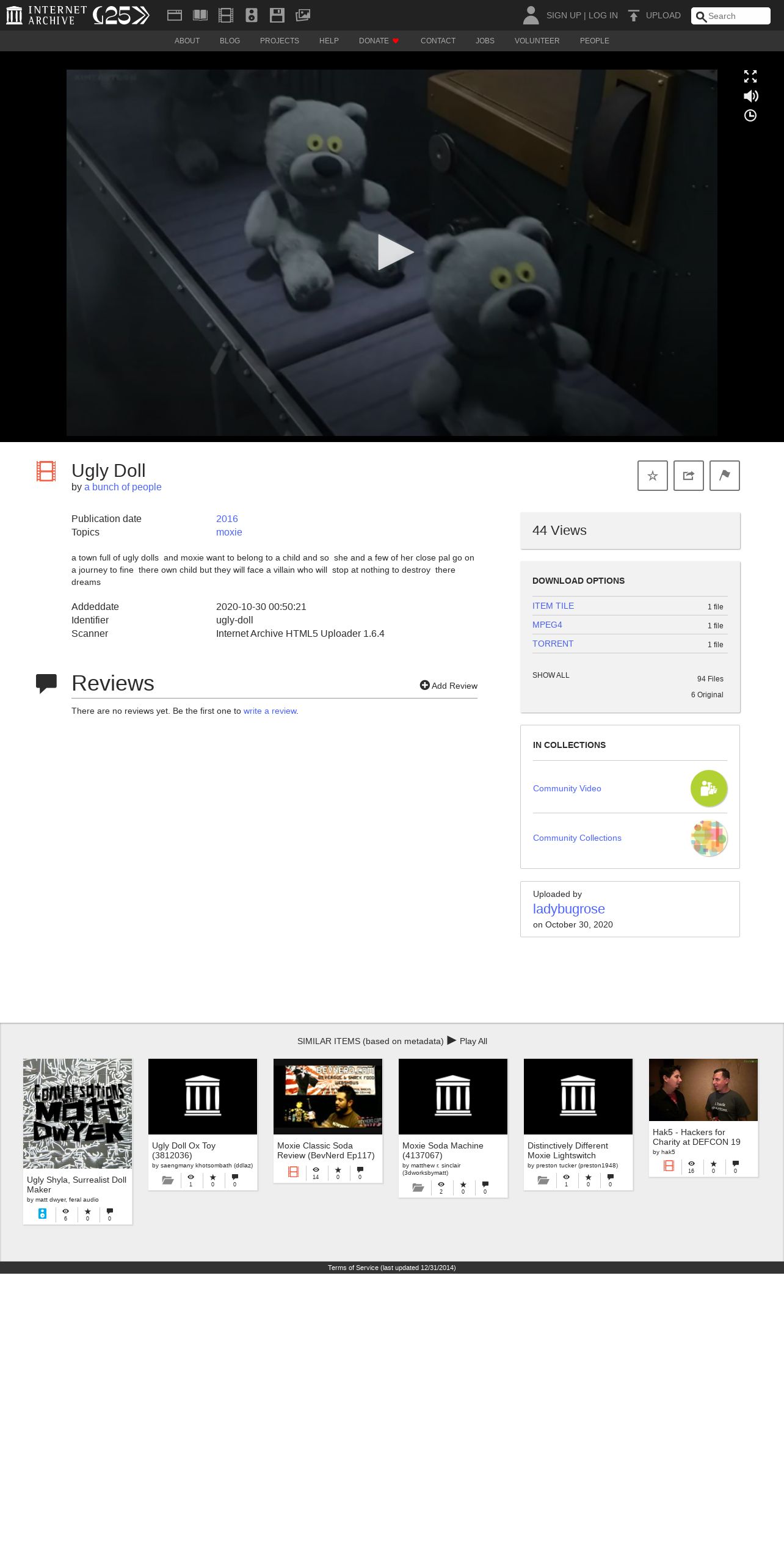Open the 6 Original files link
Image resolution: width=784 pixels, height=1568 pixels.
(707, 695)
